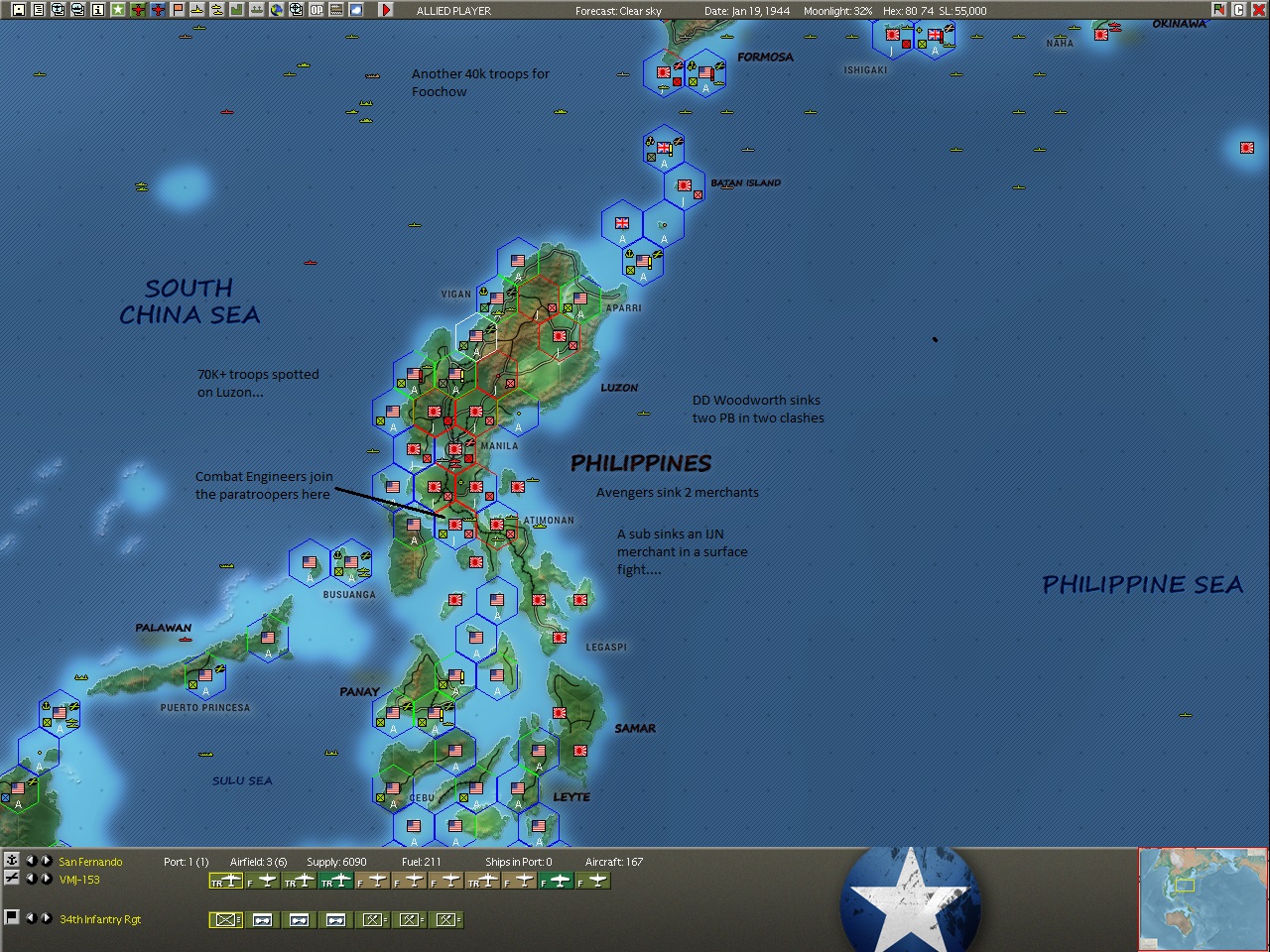Click the BUSUANGA label on map
The width and height of the screenshot is (1270, 952).
(x=349, y=595)
